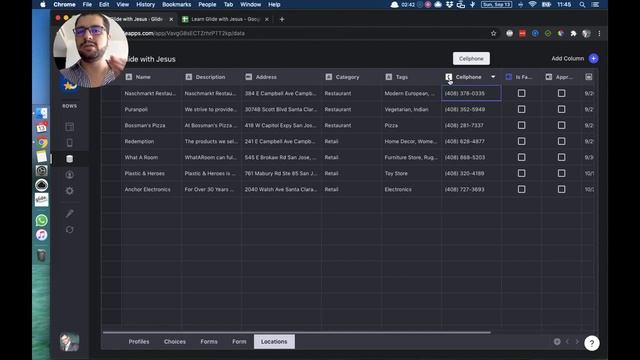
Task: Click the Name column type icon
Action: 129,77
